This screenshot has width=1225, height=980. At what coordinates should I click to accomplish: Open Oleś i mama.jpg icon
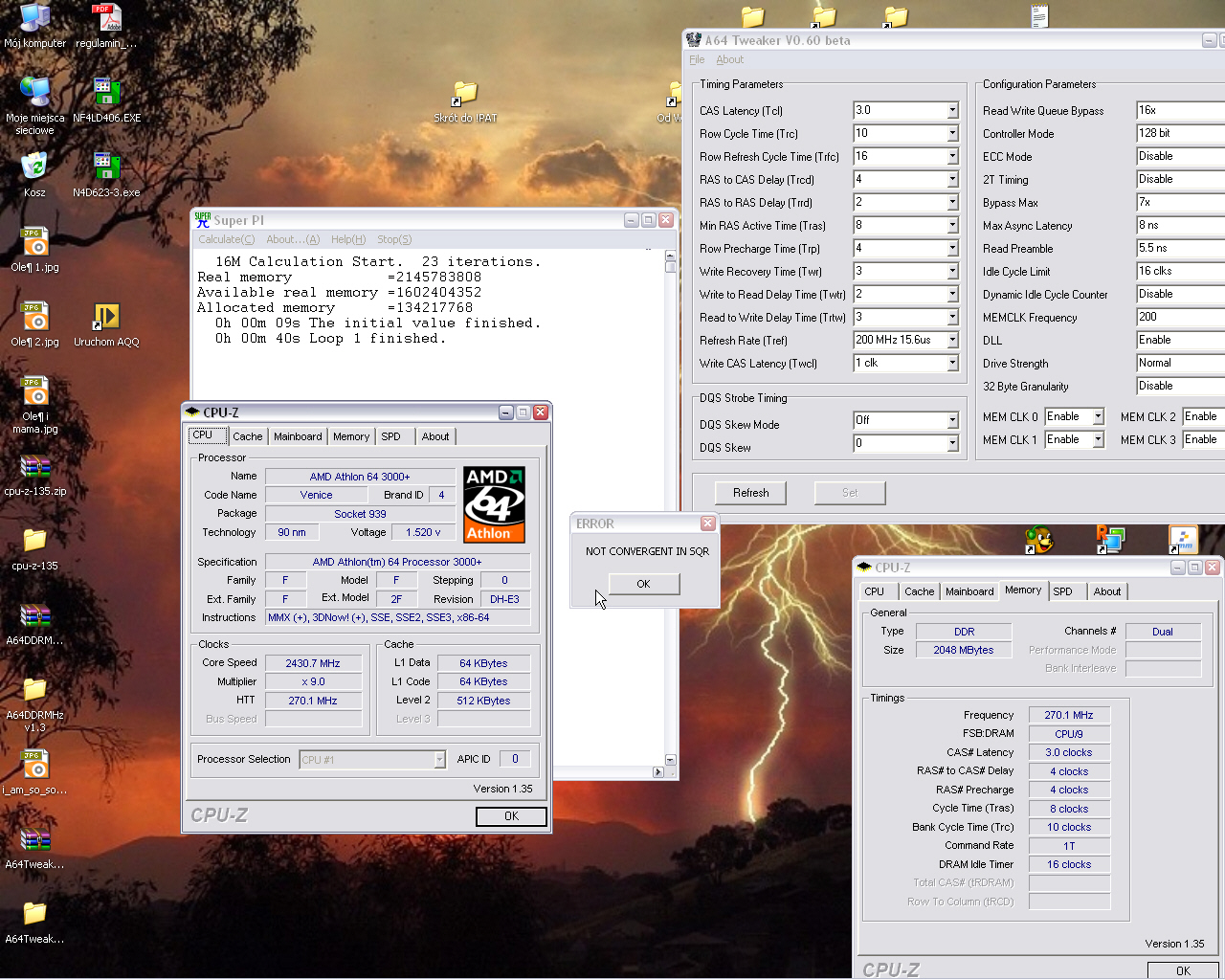coord(34,390)
